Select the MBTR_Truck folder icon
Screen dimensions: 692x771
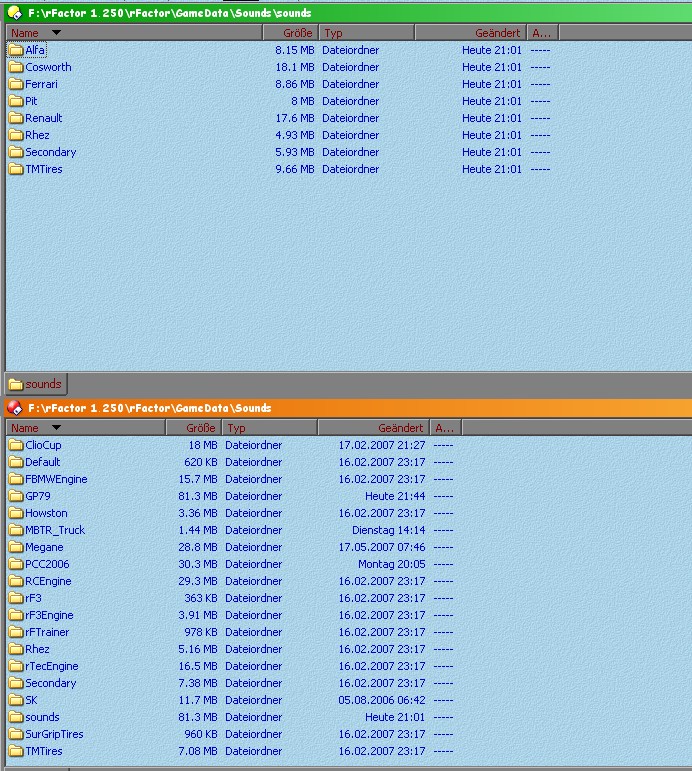click(16, 530)
